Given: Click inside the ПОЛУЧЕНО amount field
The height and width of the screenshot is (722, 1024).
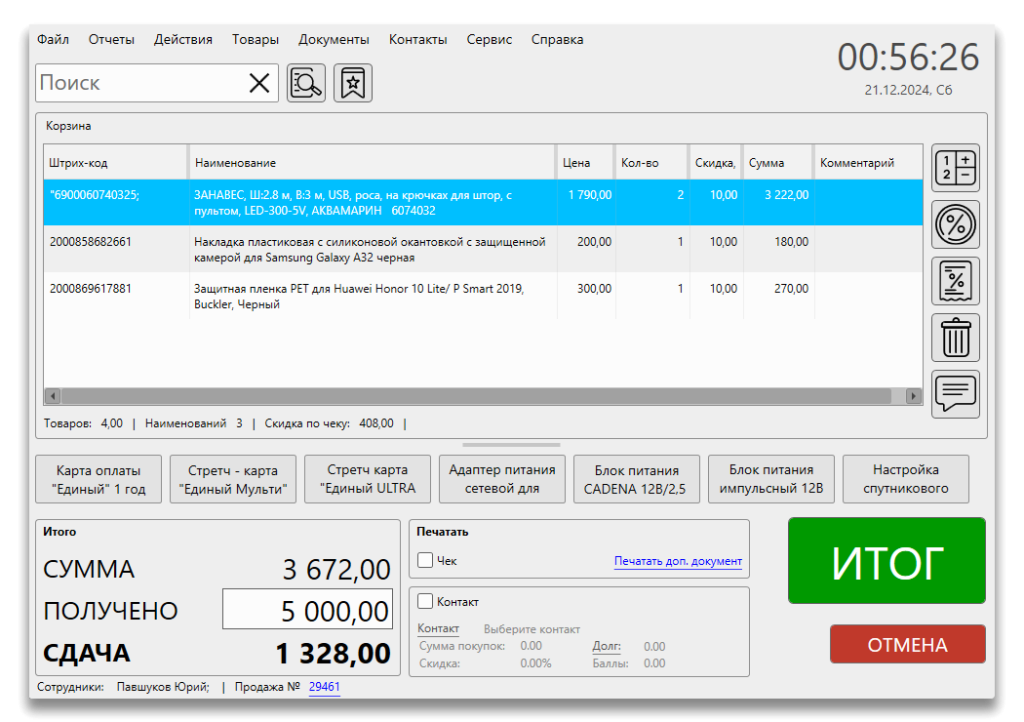Looking at the screenshot, I should 307,610.
